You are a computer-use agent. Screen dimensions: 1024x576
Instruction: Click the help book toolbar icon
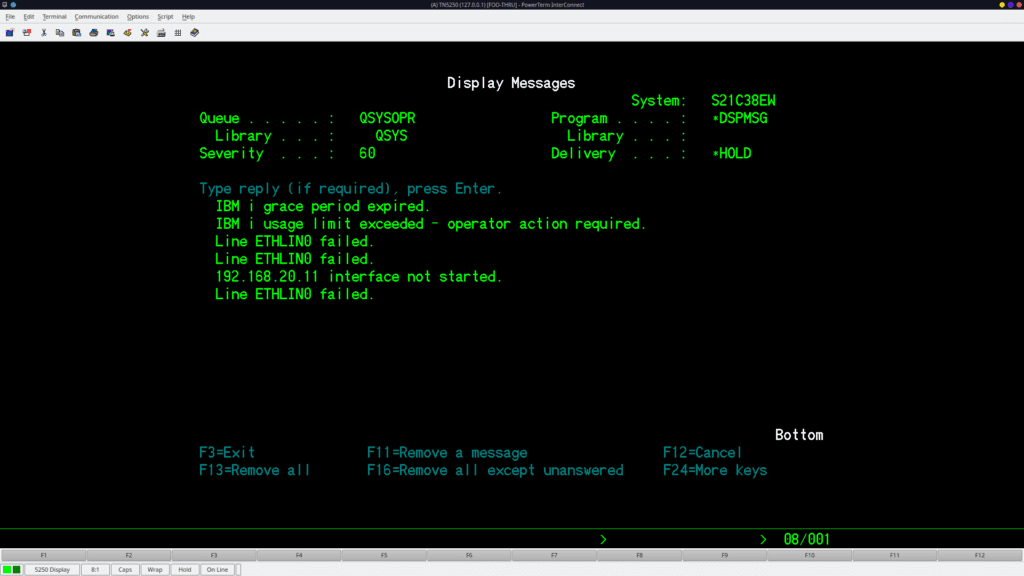pos(195,33)
